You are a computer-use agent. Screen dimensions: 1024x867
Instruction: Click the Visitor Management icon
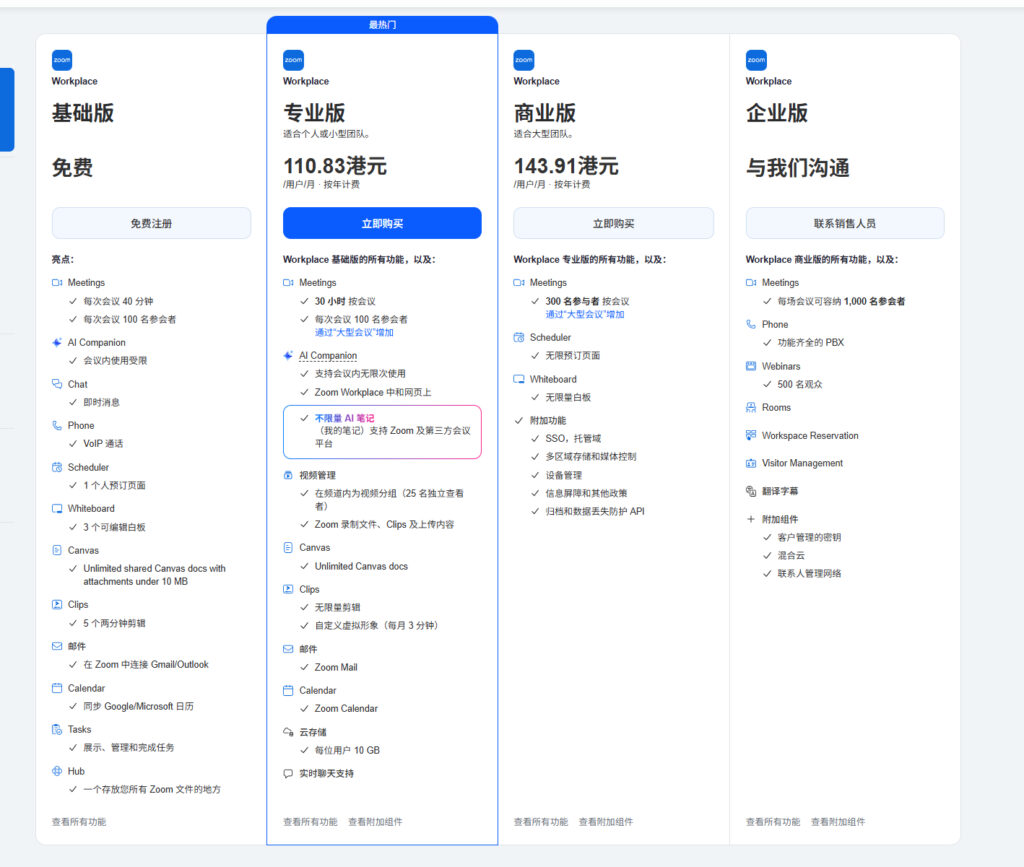pos(751,463)
